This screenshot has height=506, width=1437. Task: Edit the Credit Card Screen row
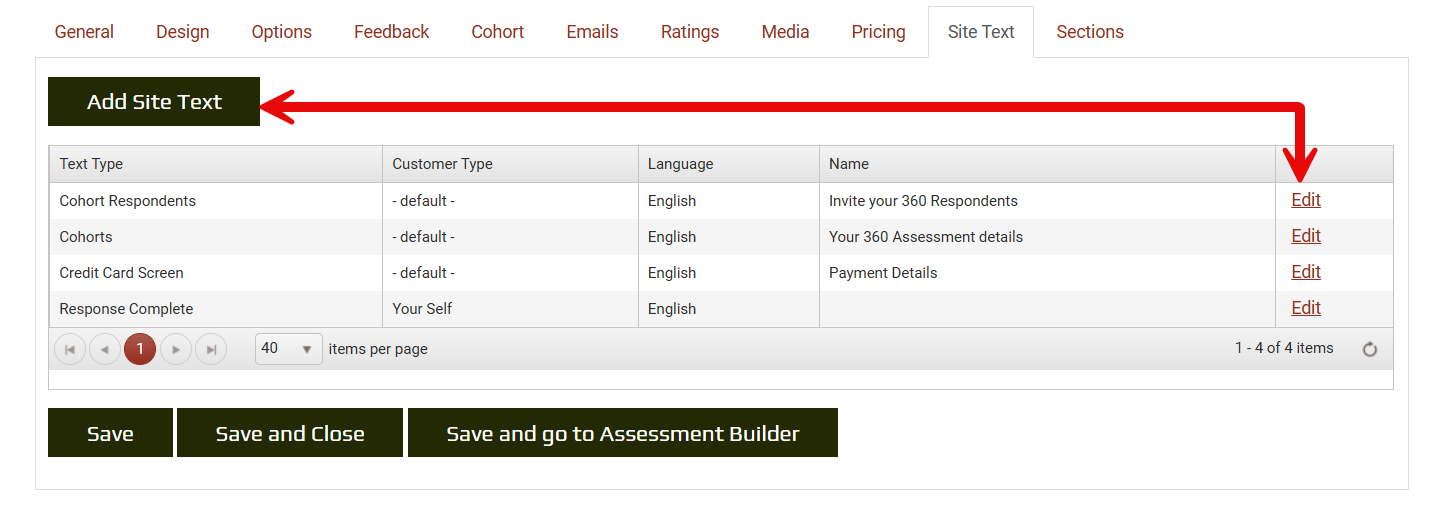[x=1305, y=272]
